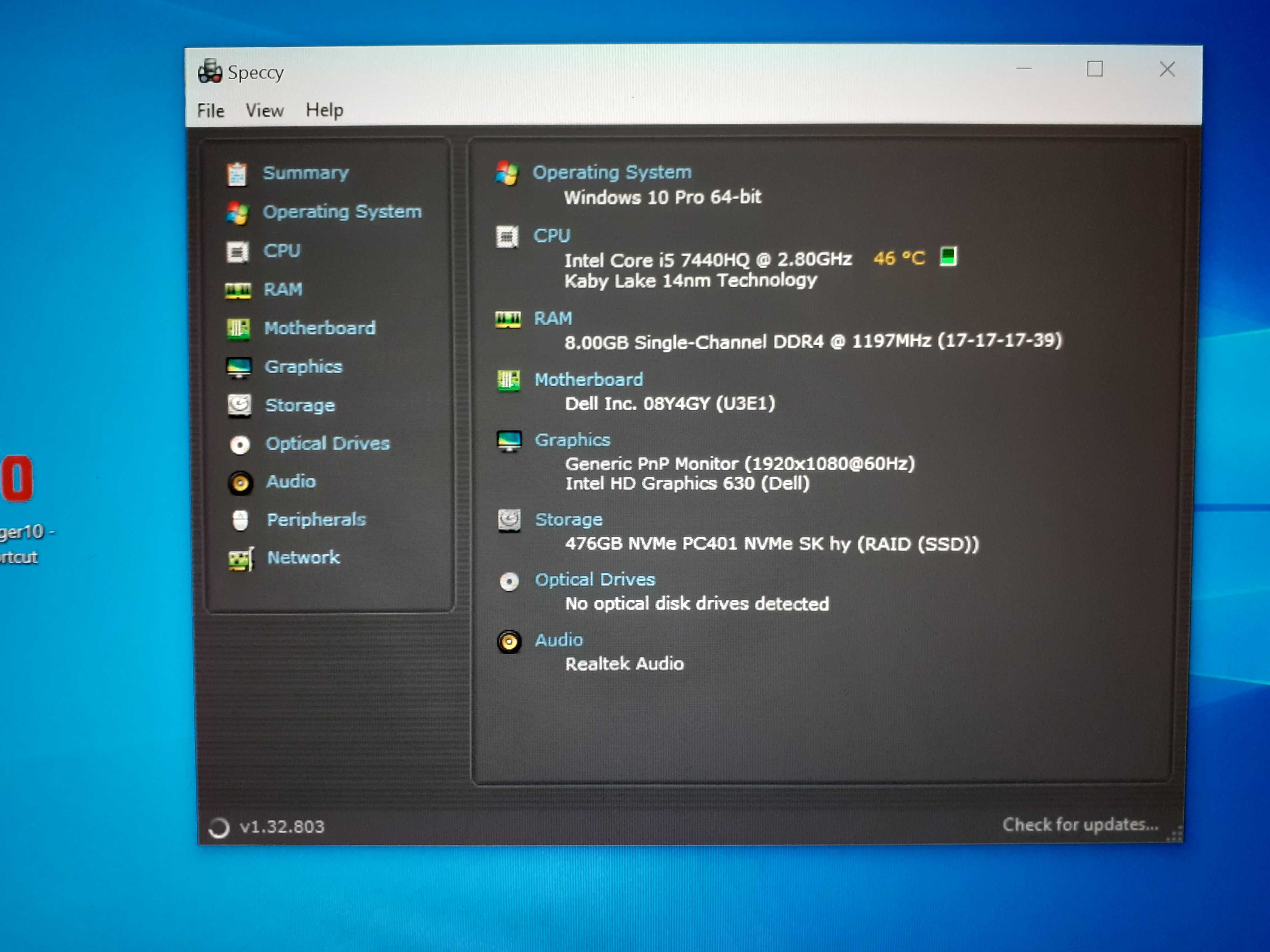Click the green CPU temperature indicator icon
This screenshot has height=952, width=1270.
coord(948,256)
